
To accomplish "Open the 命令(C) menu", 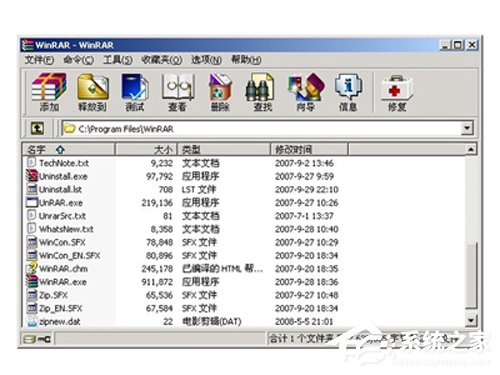I will [79, 60].
